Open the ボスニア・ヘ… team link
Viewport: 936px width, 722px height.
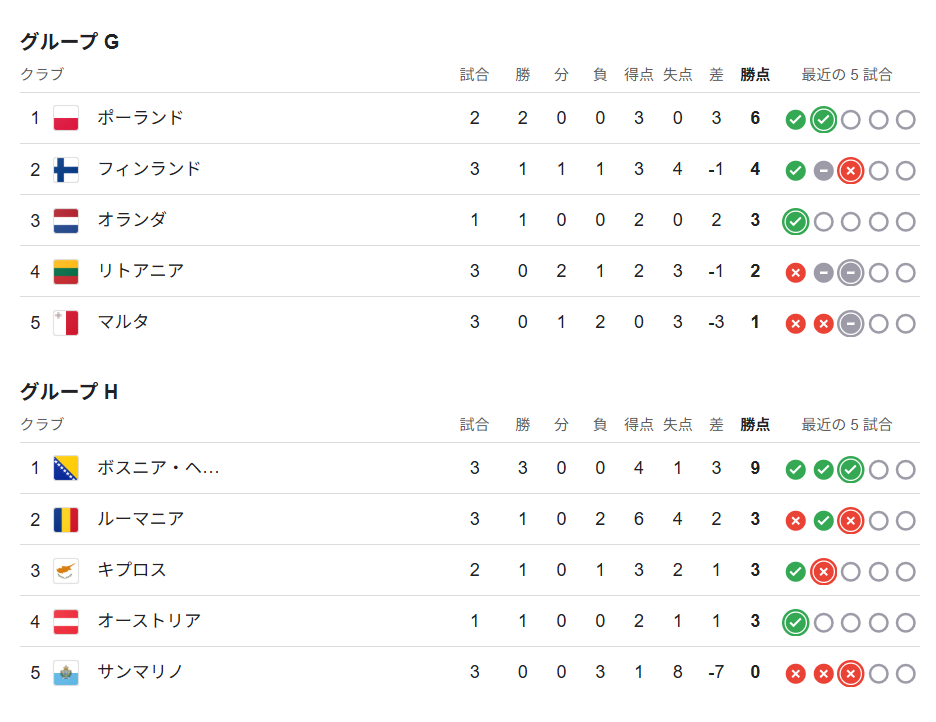(x=158, y=468)
